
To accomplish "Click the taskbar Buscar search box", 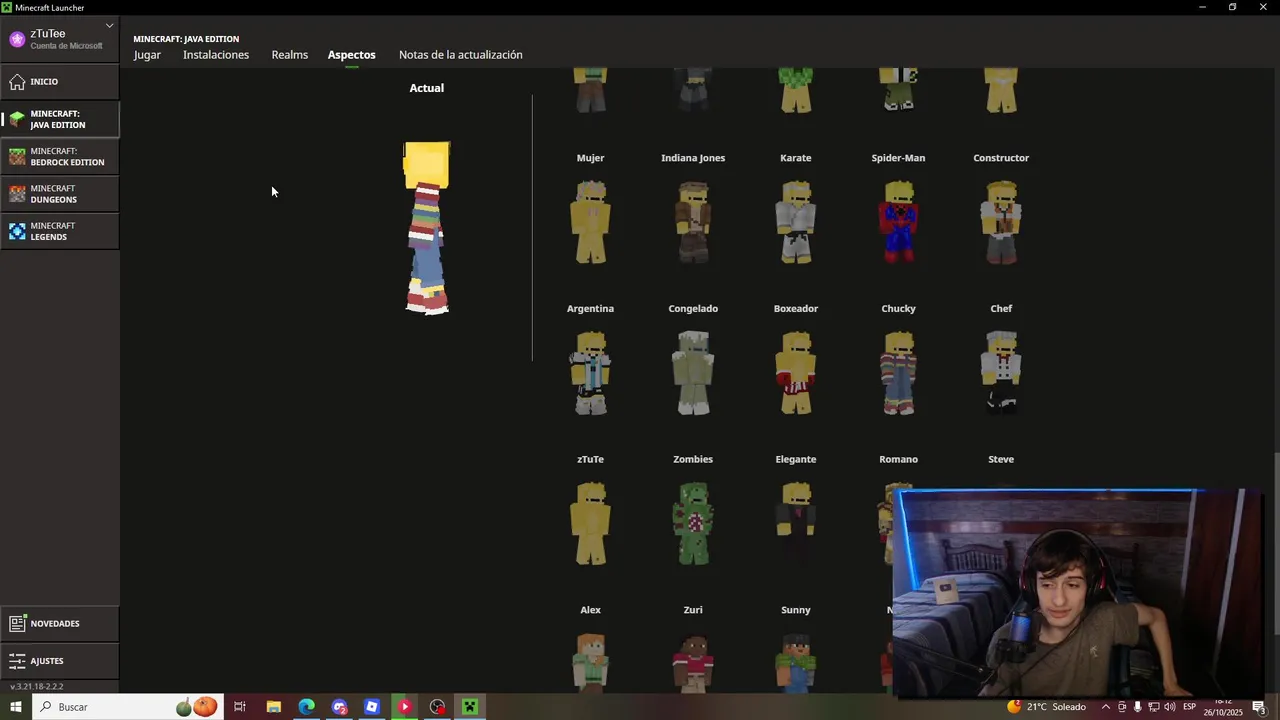I will click(128, 707).
